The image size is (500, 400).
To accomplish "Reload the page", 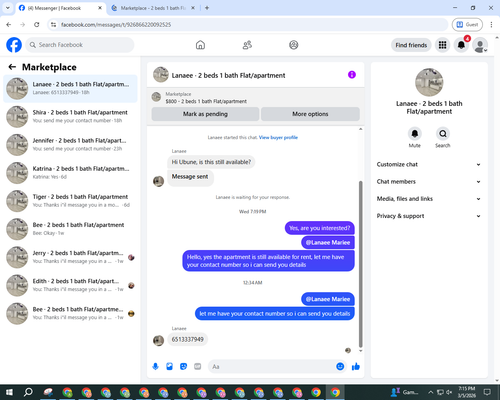I will [37, 24].
